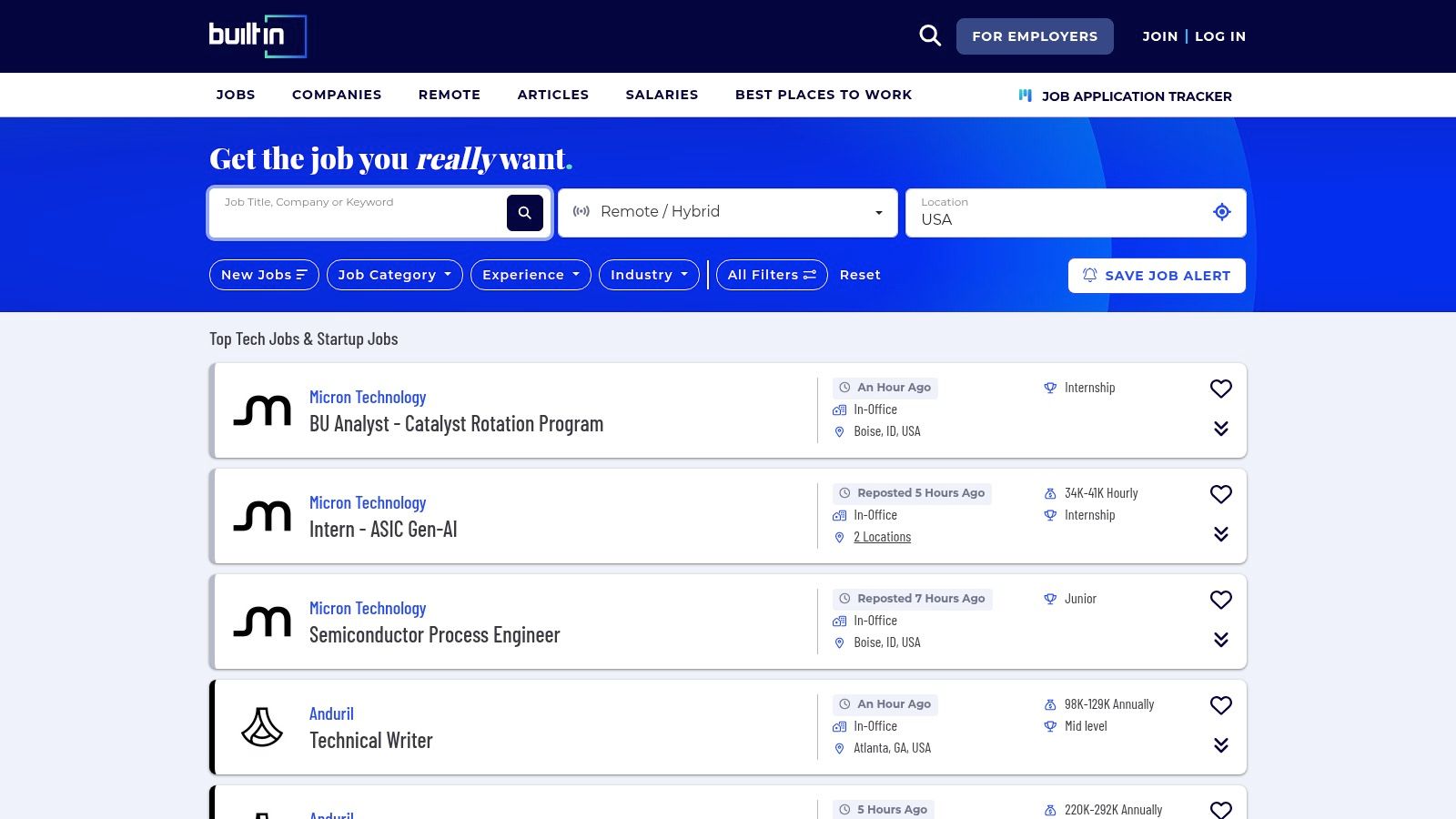Open Remote / Hybrid dropdown
The width and height of the screenshot is (1456, 819).
(728, 213)
